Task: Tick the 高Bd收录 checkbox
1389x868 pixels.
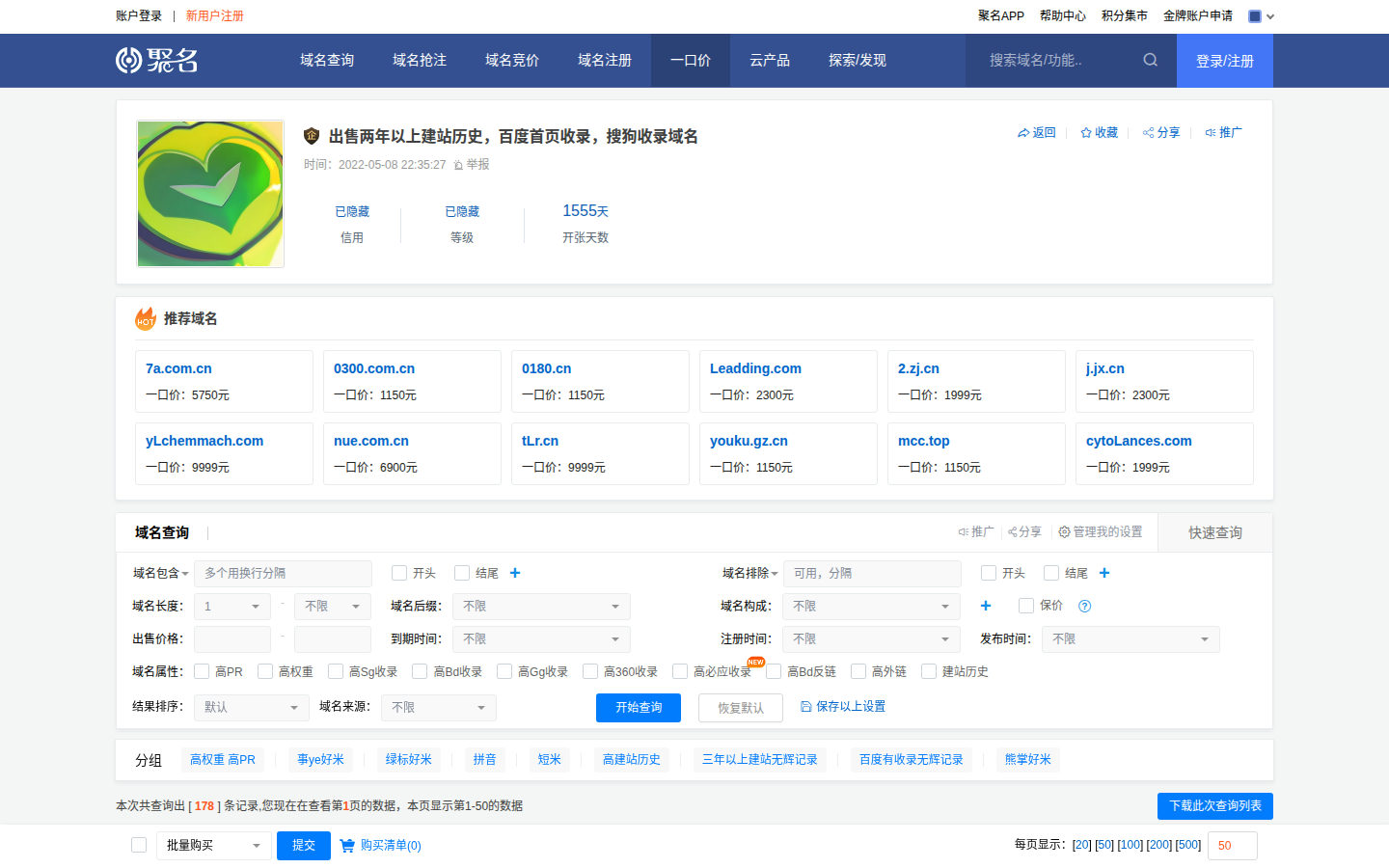Action: [420, 671]
